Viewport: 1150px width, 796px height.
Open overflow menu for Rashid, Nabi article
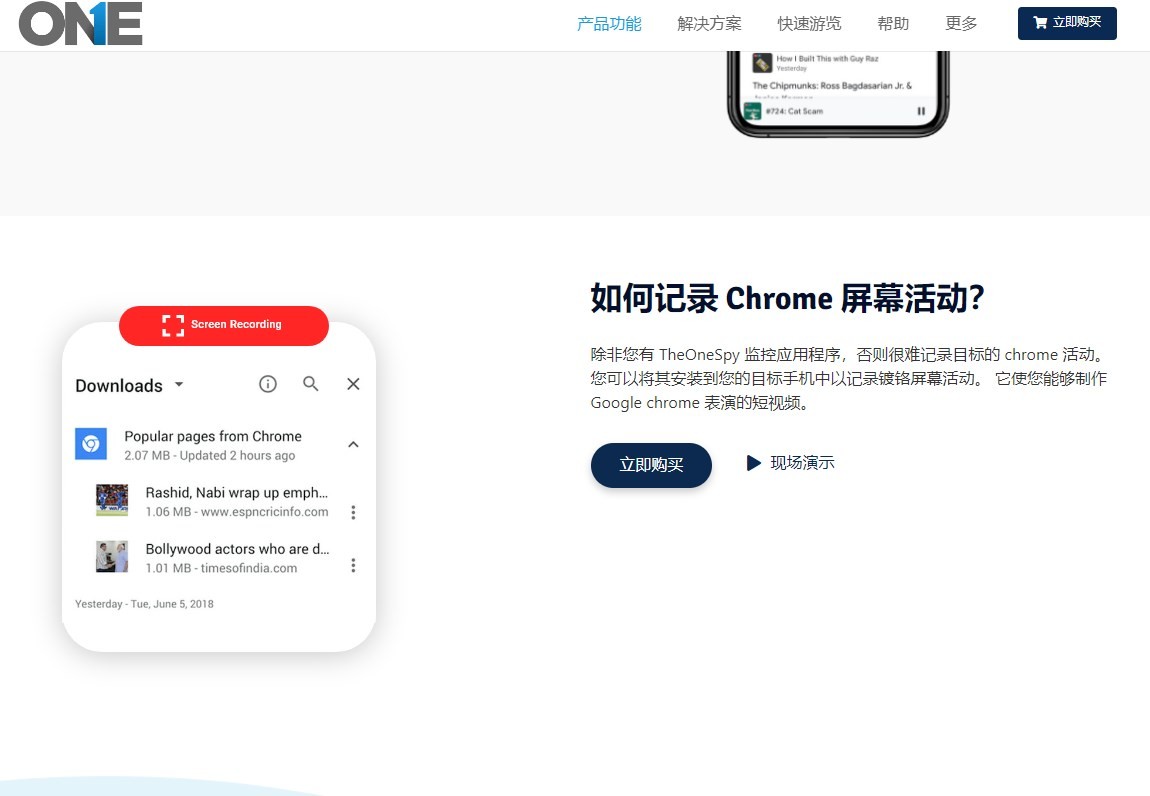[353, 512]
